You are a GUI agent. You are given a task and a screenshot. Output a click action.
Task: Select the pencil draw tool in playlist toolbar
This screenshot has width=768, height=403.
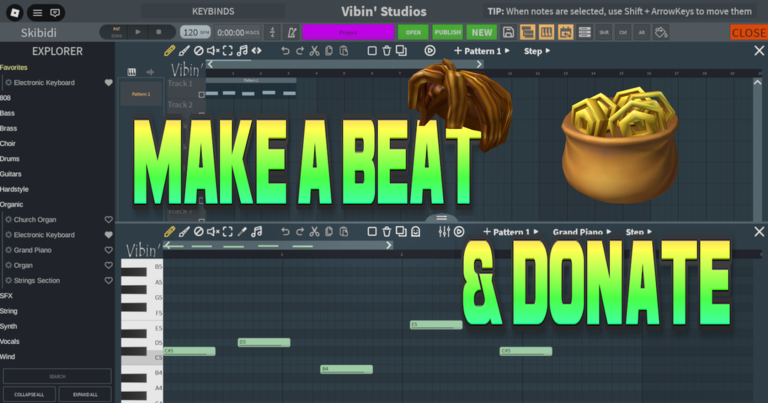coord(169,51)
